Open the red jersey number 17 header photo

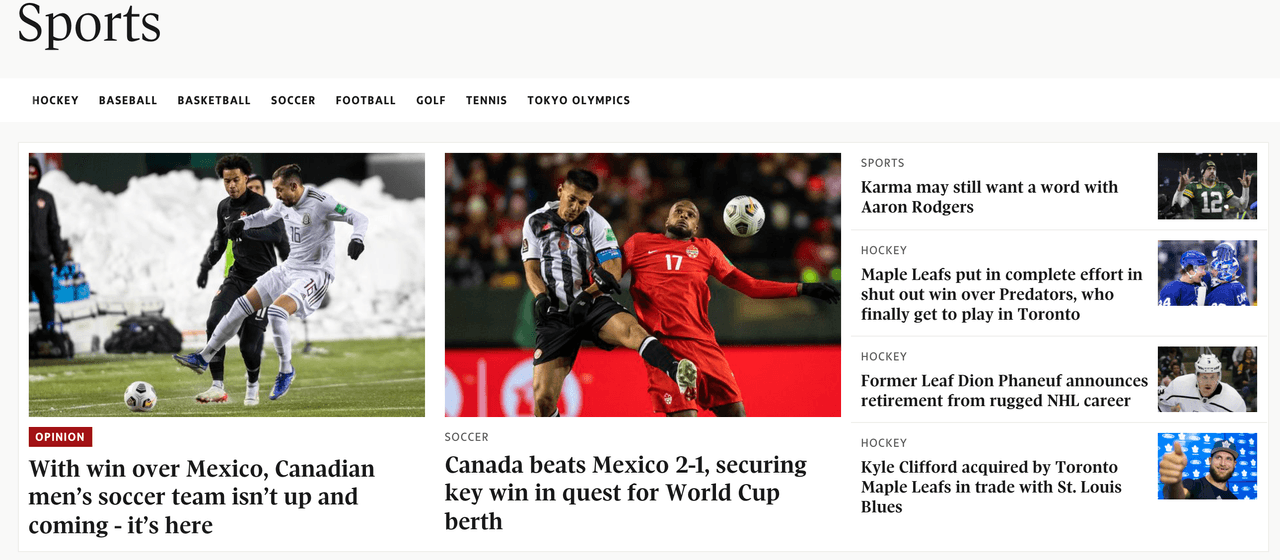[643, 285]
